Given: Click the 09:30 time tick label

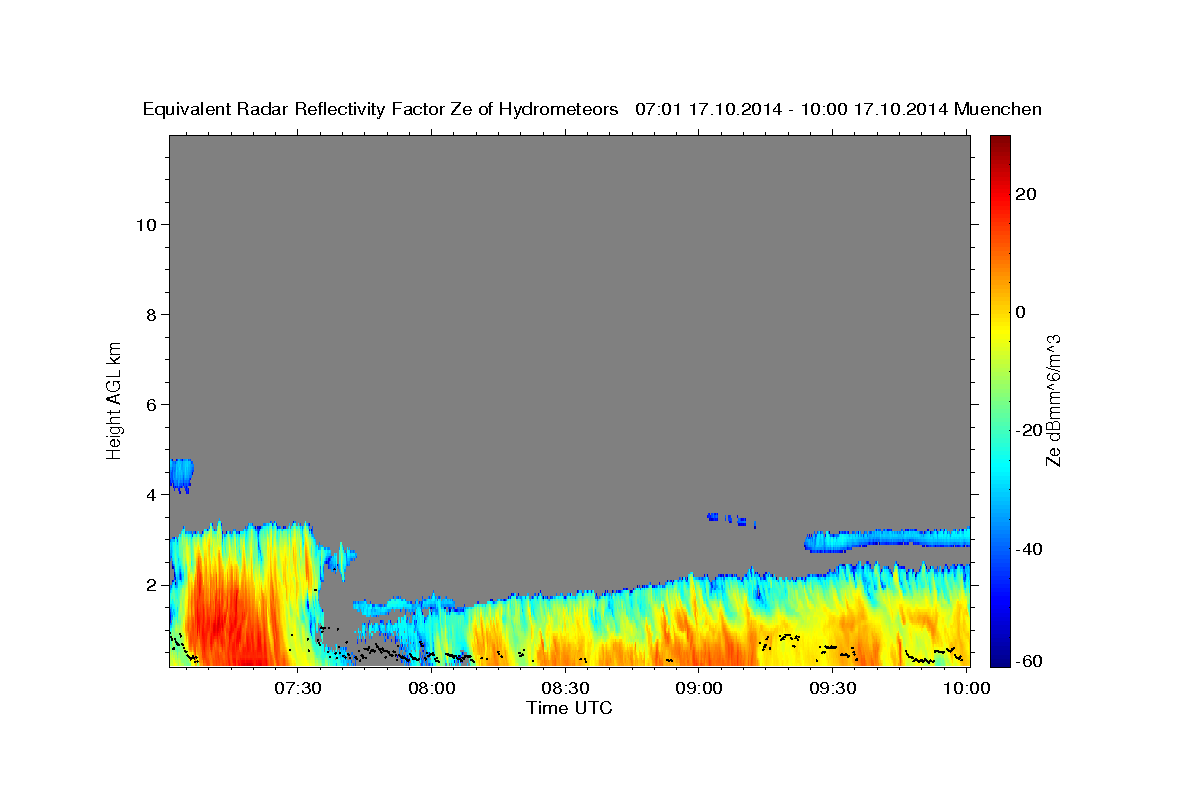Looking at the screenshot, I should [x=832, y=688].
